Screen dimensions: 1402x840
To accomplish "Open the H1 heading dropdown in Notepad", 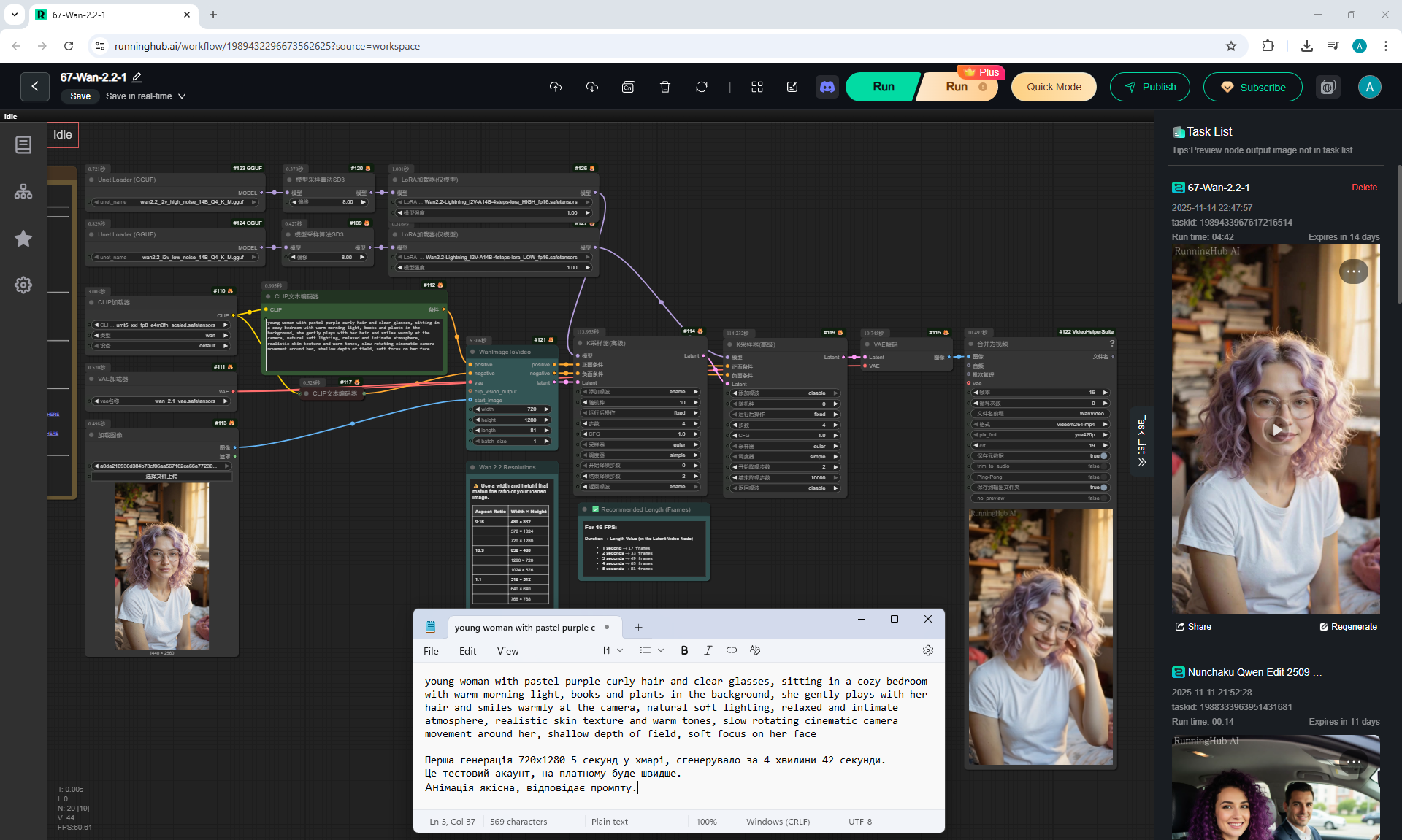I will point(610,650).
